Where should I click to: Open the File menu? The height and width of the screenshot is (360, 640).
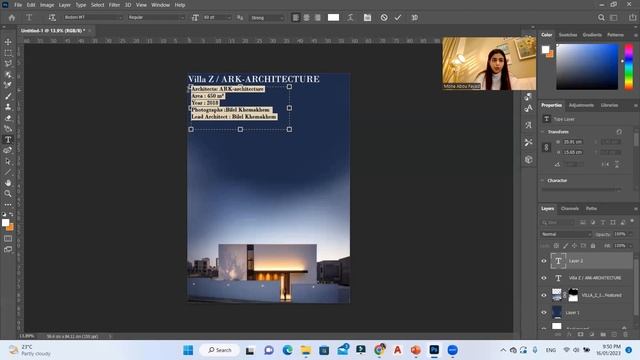pyautogui.click(x=18, y=5)
